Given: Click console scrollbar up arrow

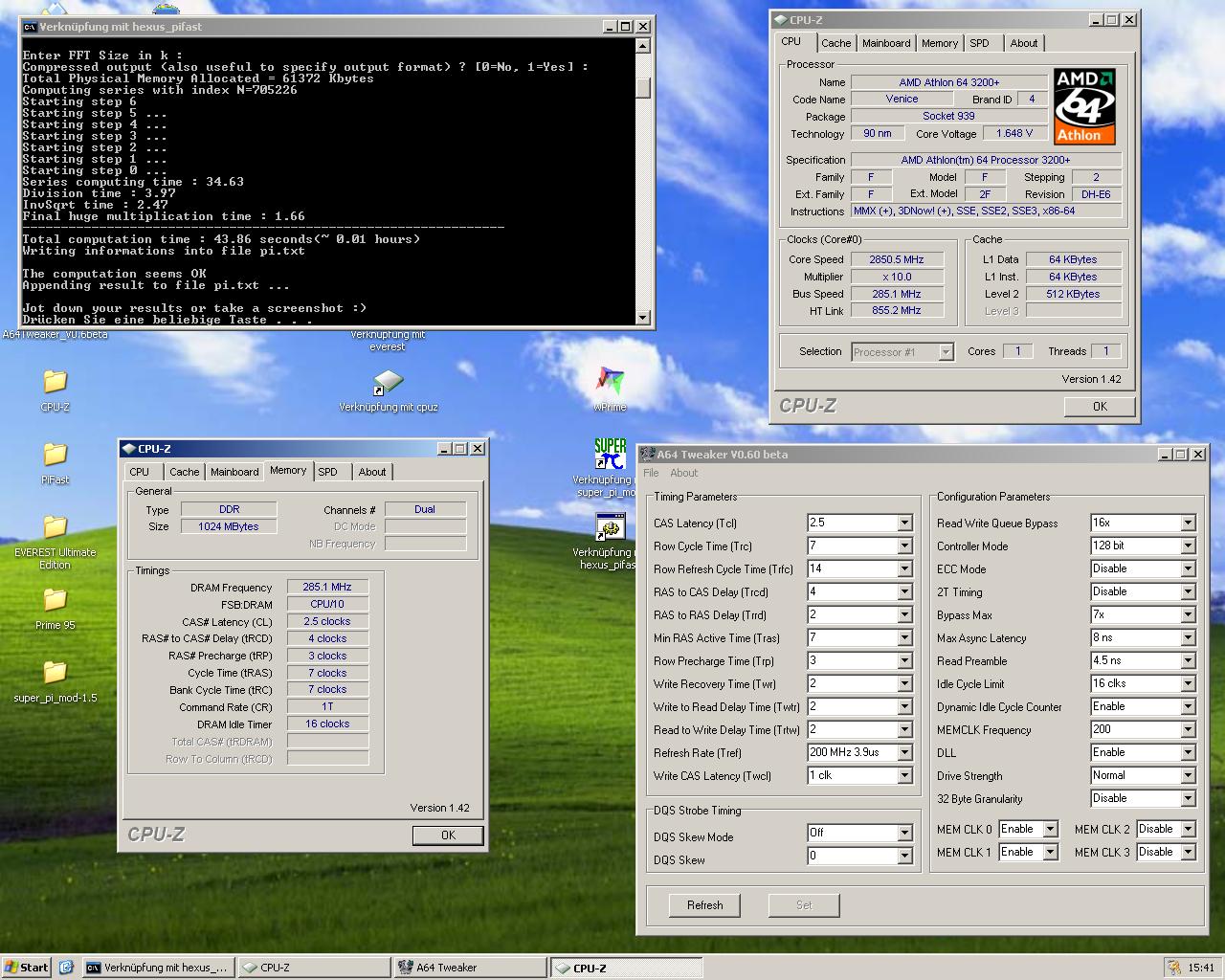Looking at the screenshot, I should (x=642, y=46).
